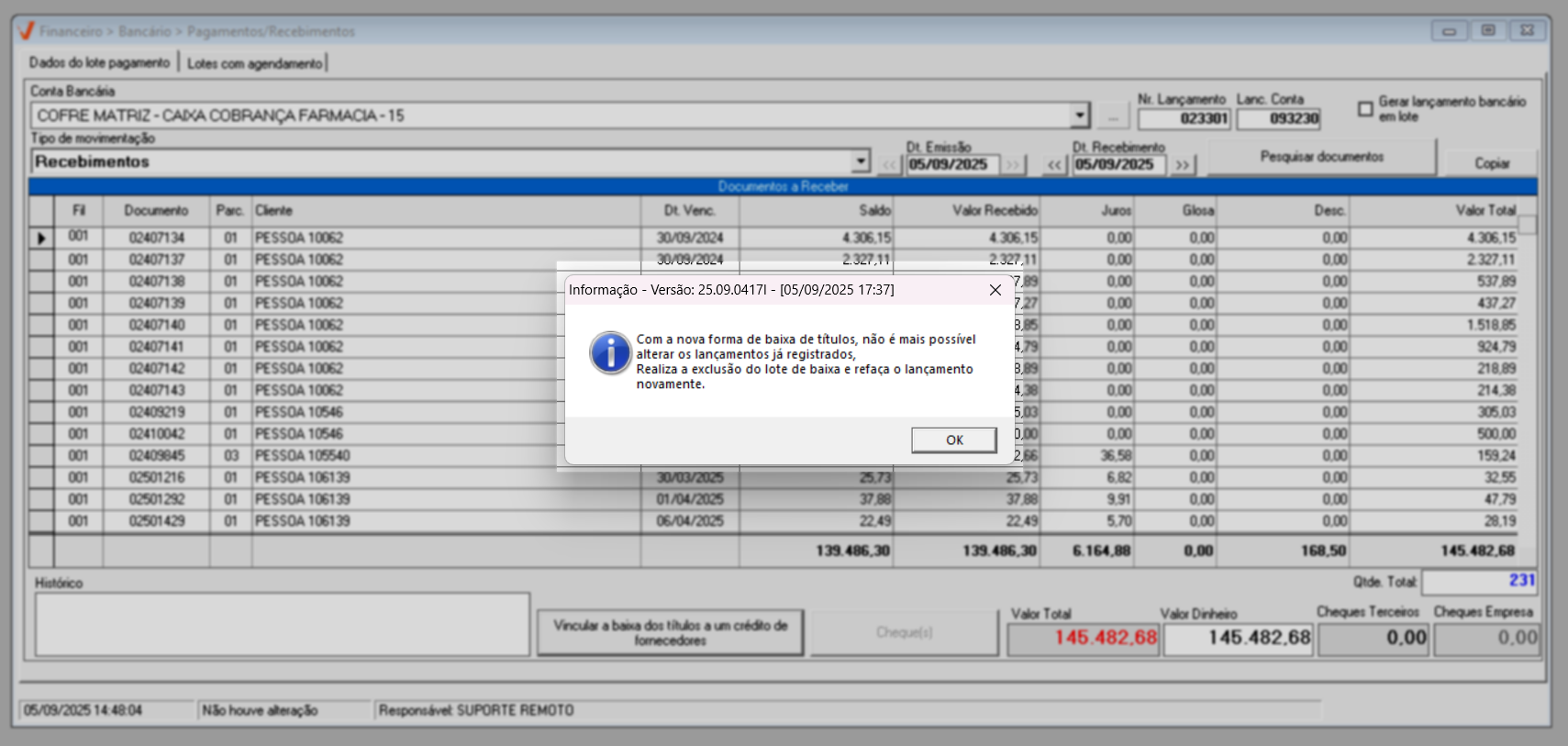Click the Saldo column header
This screenshot has width=1568, height=746.
click(817, 211)
